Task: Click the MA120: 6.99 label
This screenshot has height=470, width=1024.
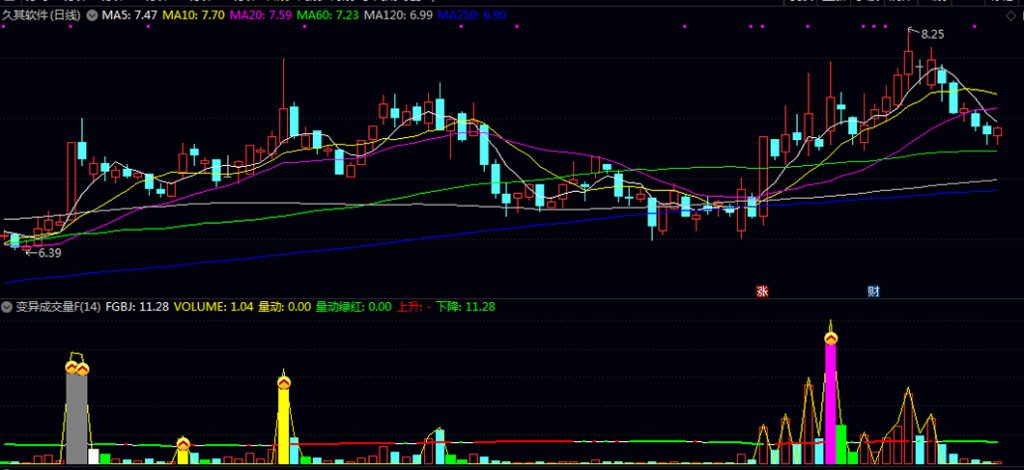Action: (x=399, y=16)
